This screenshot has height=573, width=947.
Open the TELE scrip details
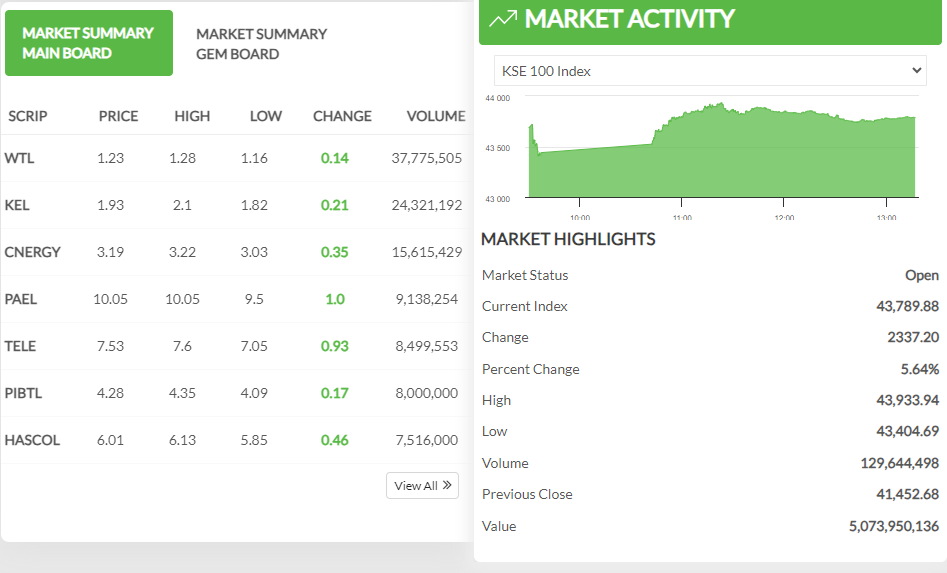click(20, 346)
